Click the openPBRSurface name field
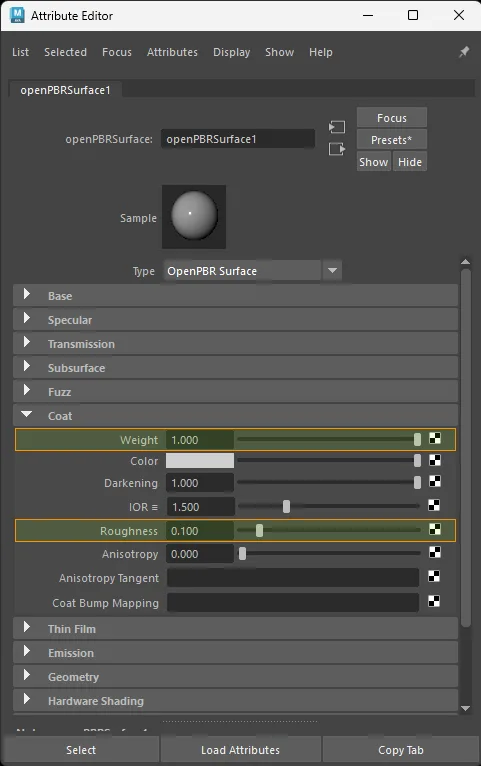481x766 pixels. point(238,139)
